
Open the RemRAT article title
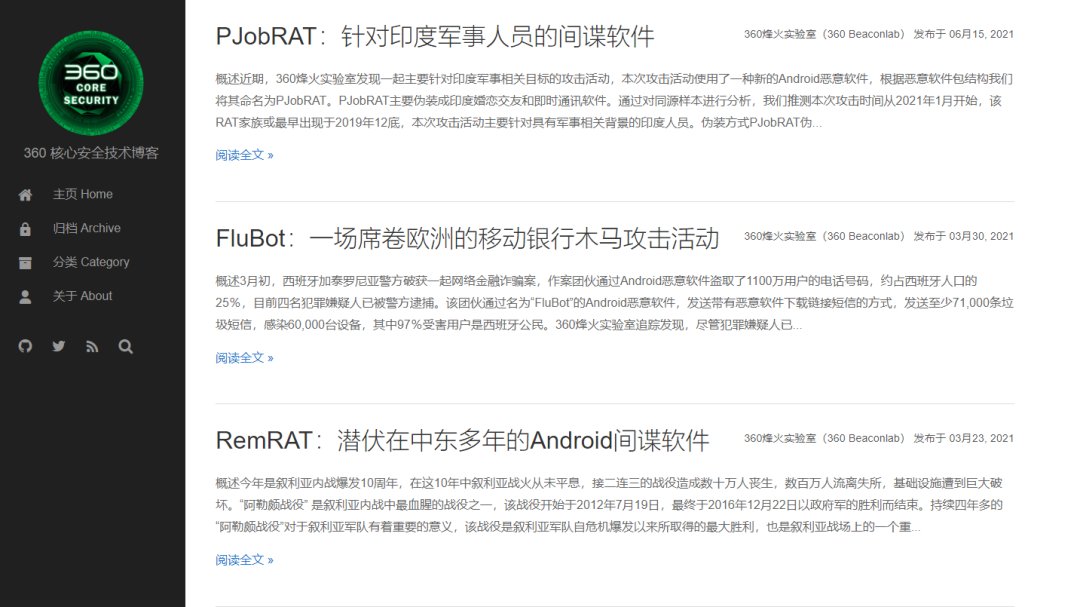coord(462,440)
